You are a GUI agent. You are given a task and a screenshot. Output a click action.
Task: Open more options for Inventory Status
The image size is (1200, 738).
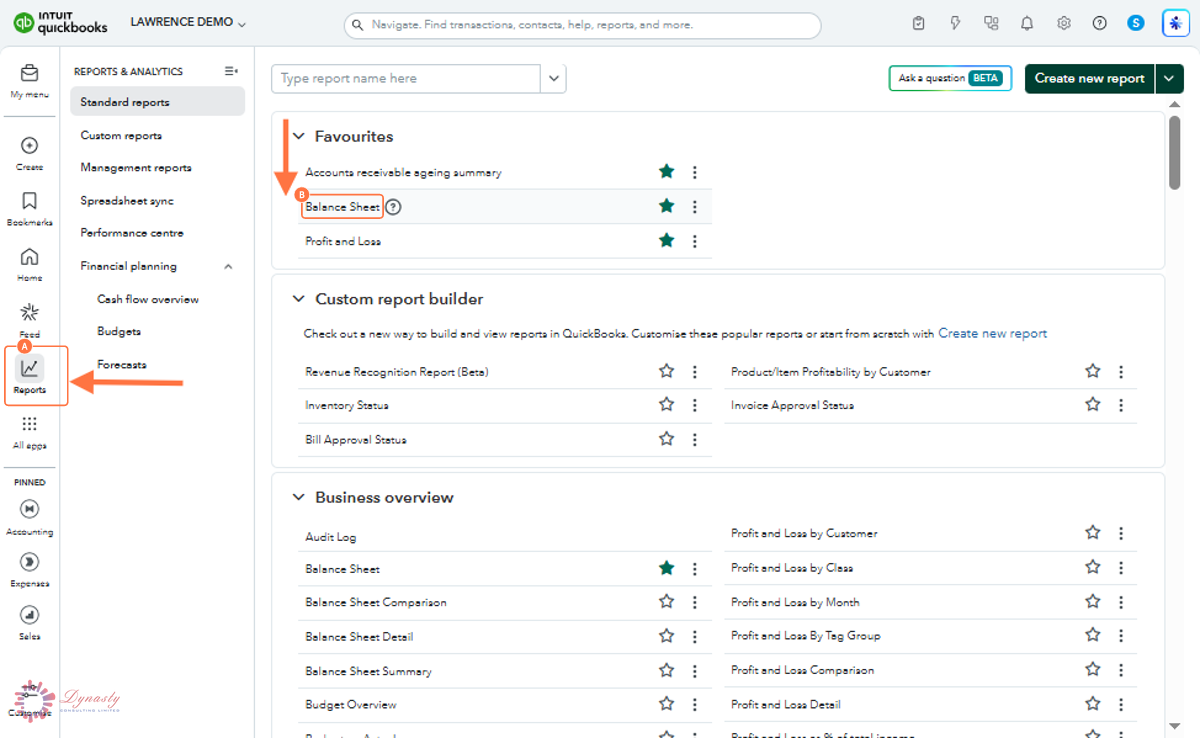pos(695,405)
